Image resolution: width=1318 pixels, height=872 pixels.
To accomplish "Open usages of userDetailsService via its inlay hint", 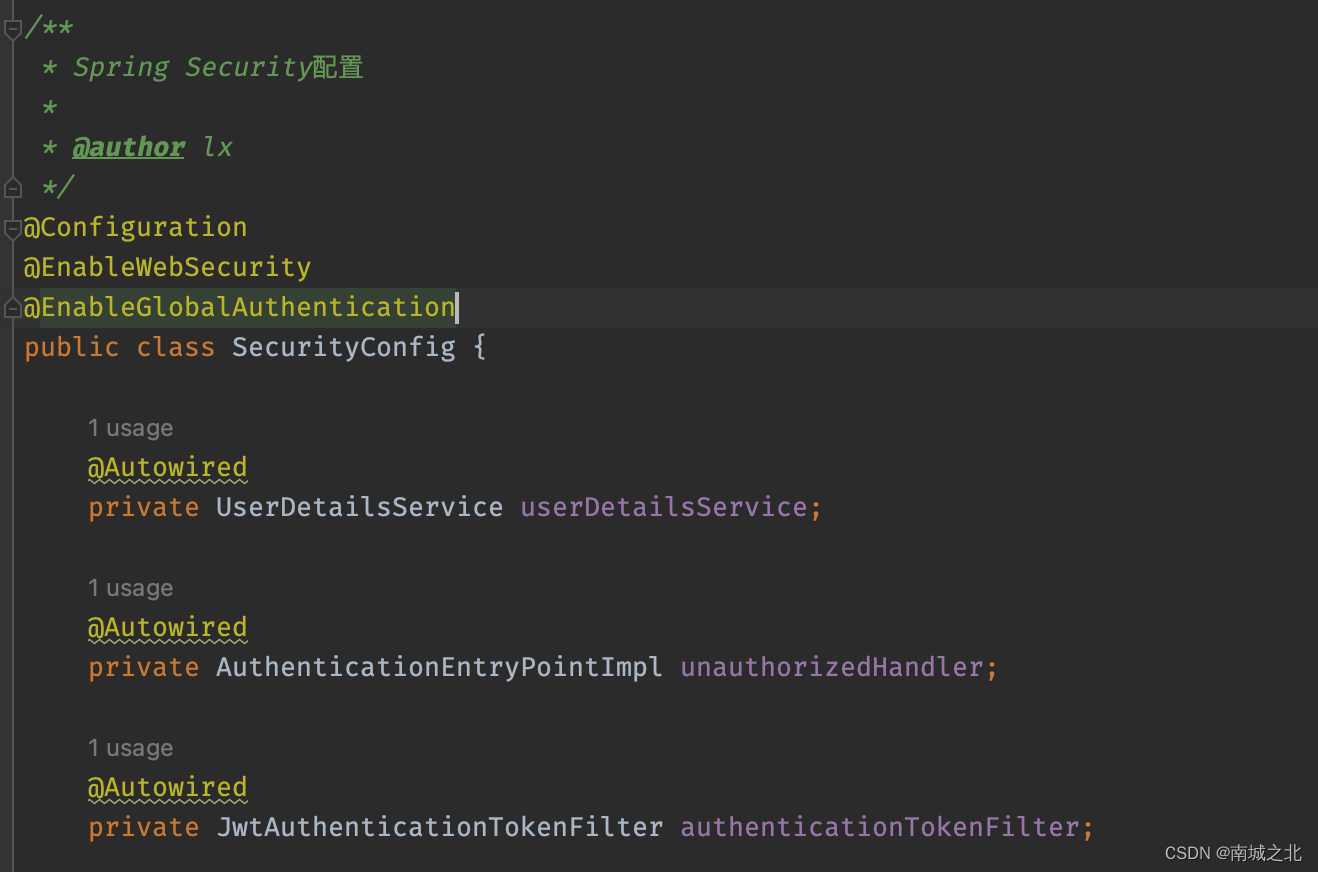I will coord(130,427).
